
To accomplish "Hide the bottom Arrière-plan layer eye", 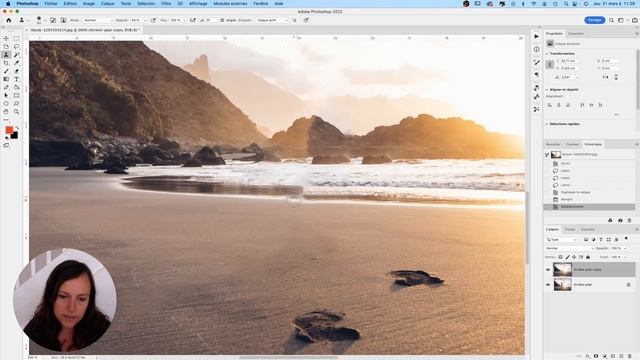I will [548, 284].
